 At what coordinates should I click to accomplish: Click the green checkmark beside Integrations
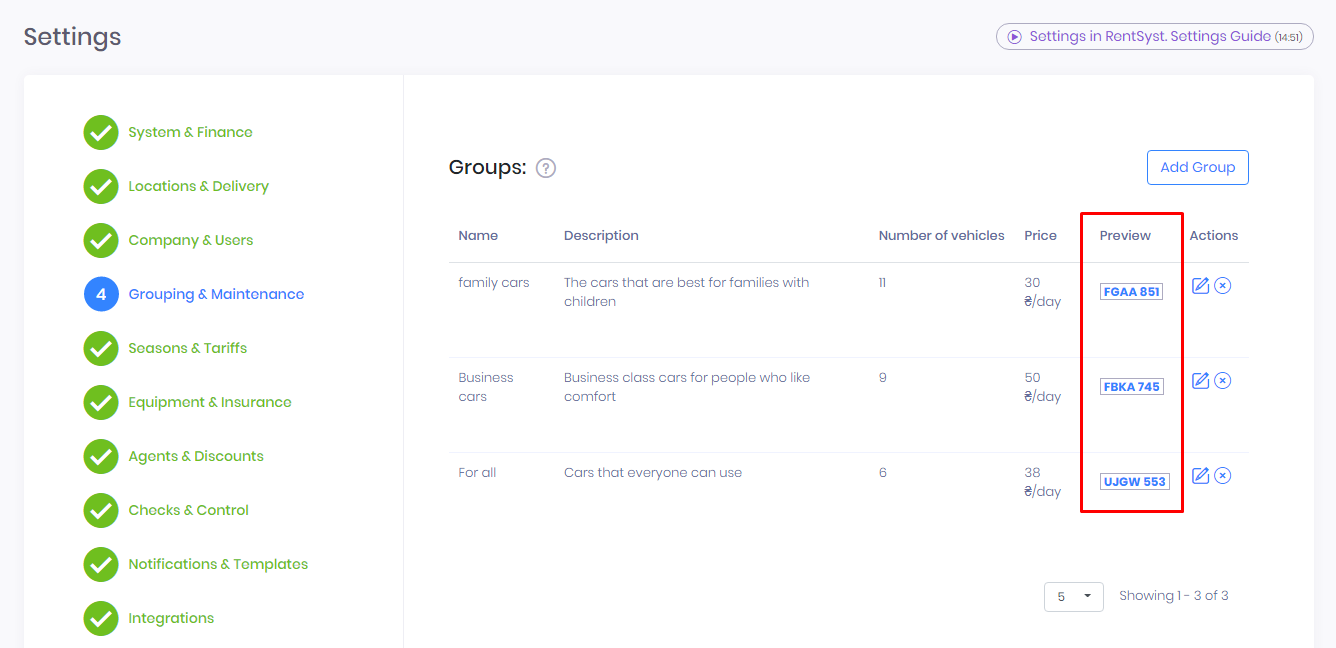point(101,618)
